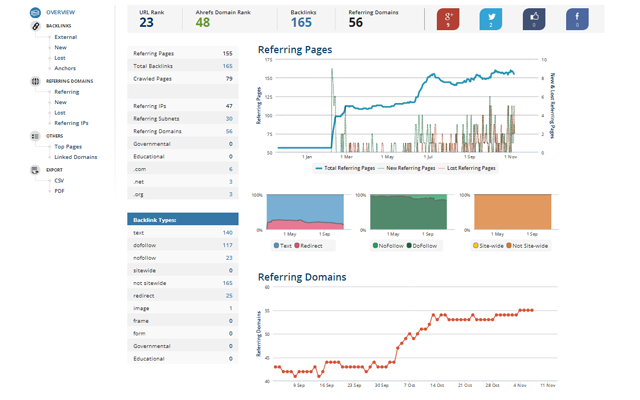Export the report as CSV
640x400 pixels.
[x=60, y=180]
